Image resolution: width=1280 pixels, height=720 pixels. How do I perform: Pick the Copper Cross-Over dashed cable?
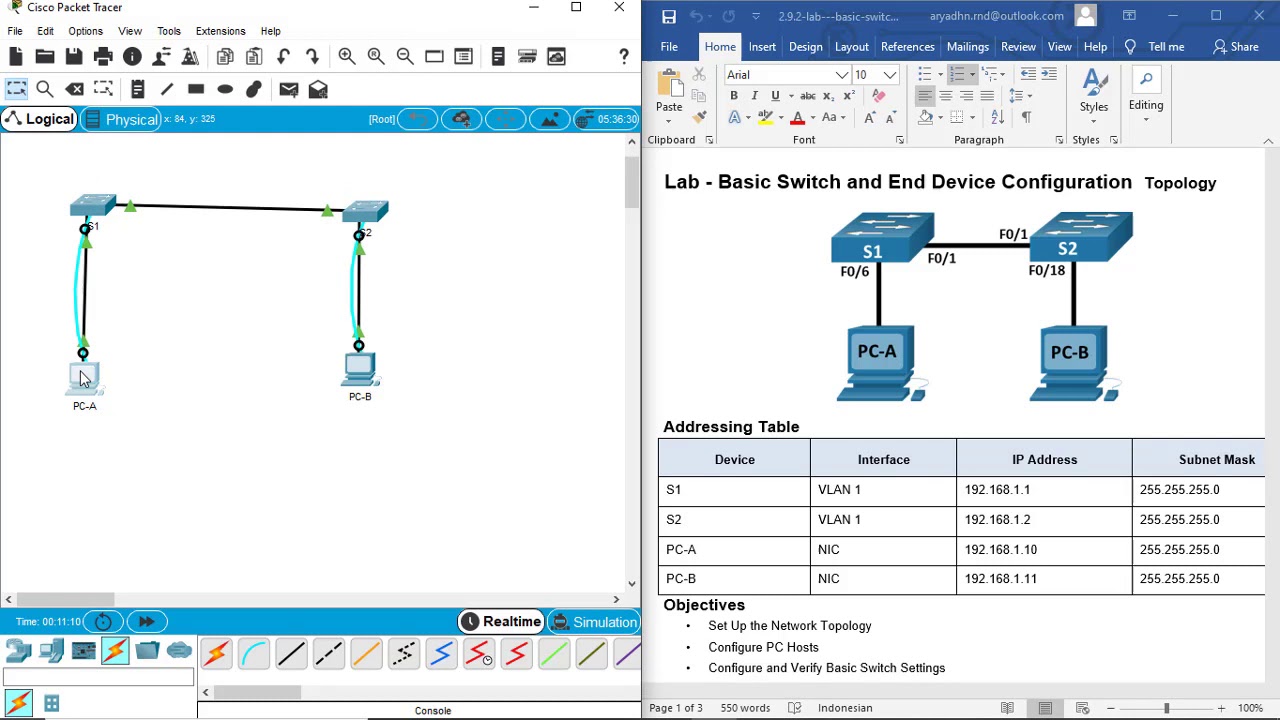coord(329,655)
